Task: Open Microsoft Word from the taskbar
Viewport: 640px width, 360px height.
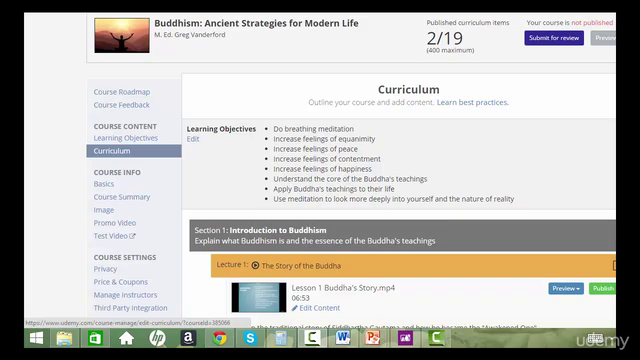Action: point(343,338)
